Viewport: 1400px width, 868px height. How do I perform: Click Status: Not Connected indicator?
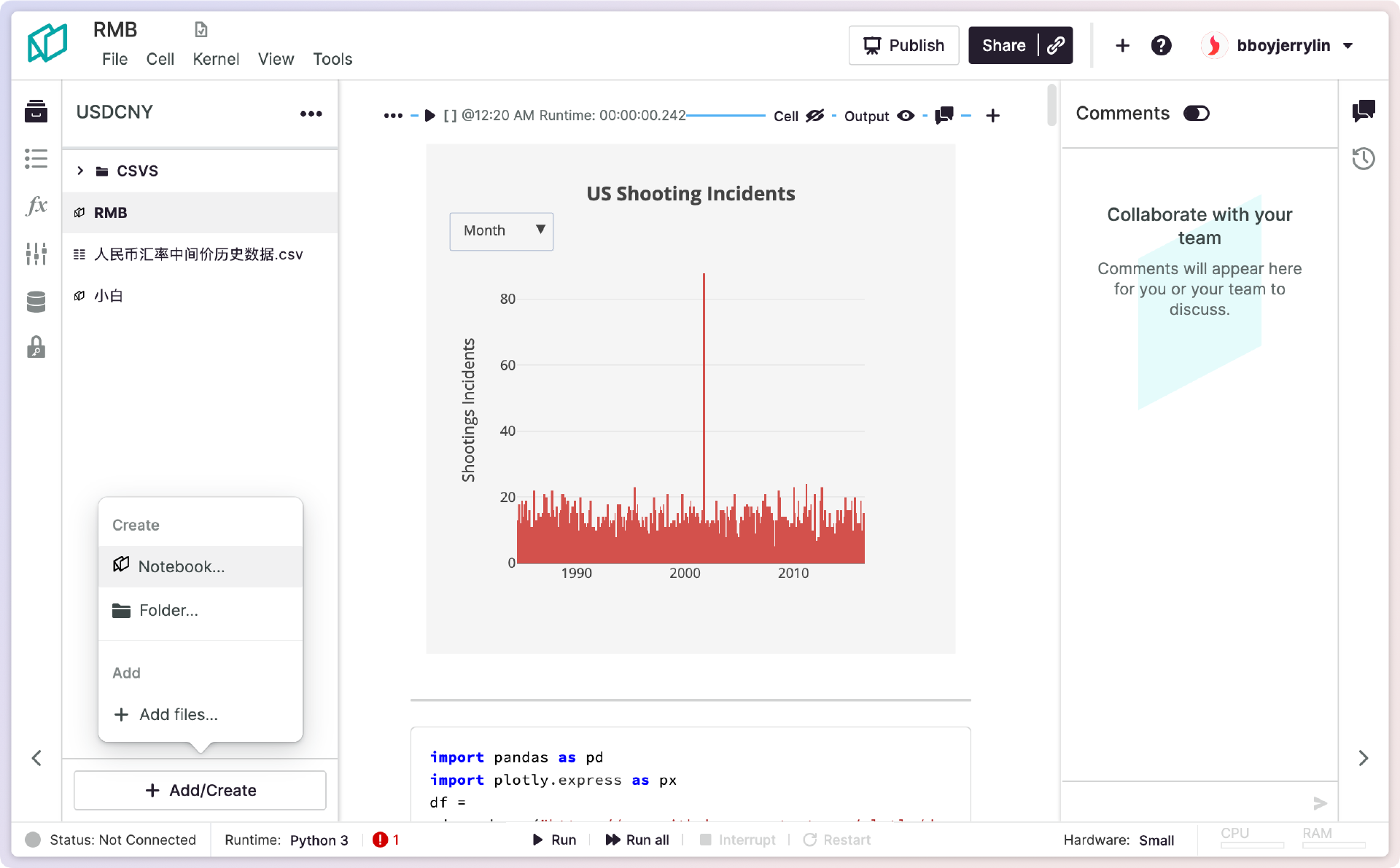pyautogui.click(x=111, y=840)
